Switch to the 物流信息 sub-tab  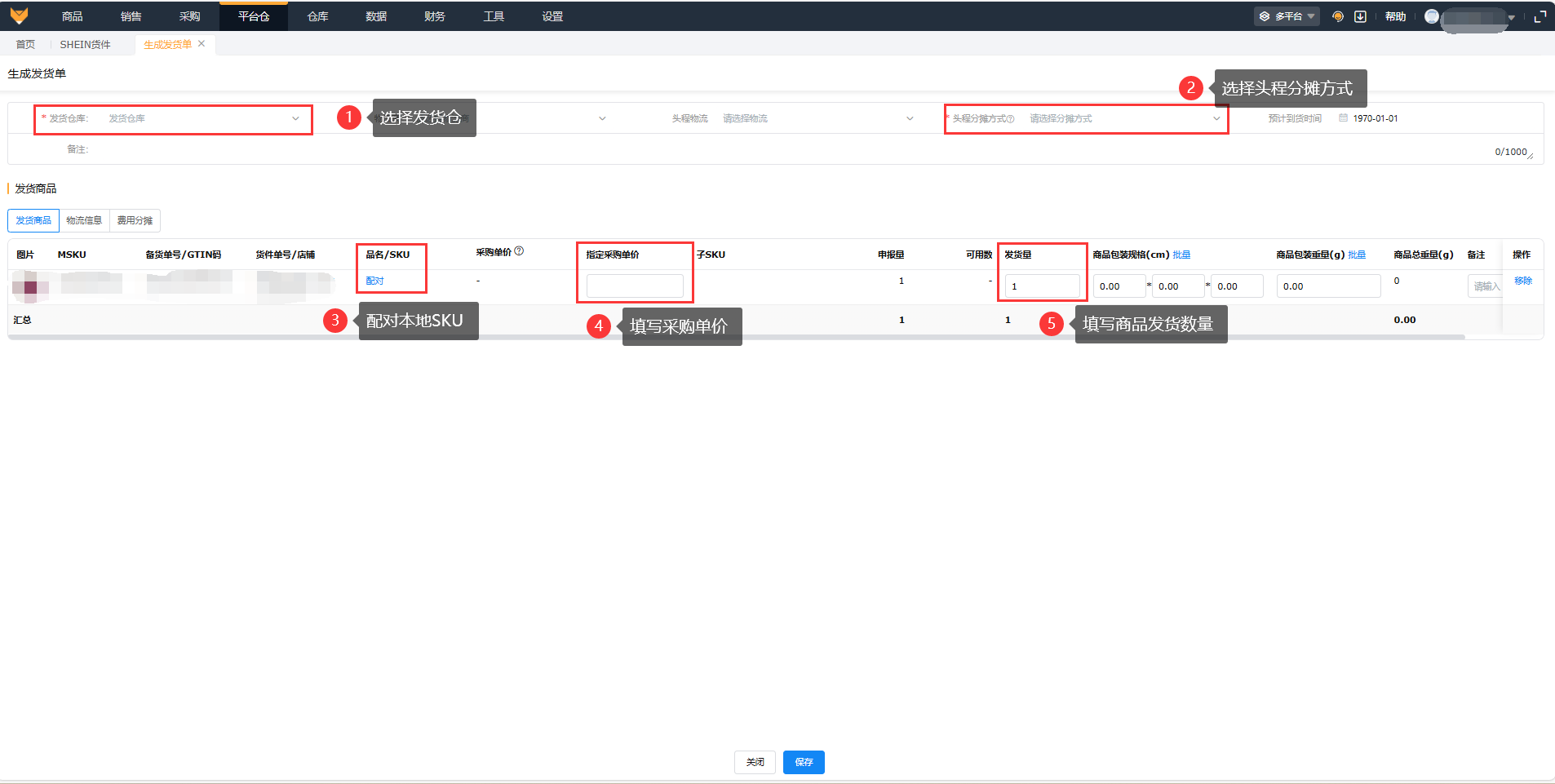(x=84, y=221)
